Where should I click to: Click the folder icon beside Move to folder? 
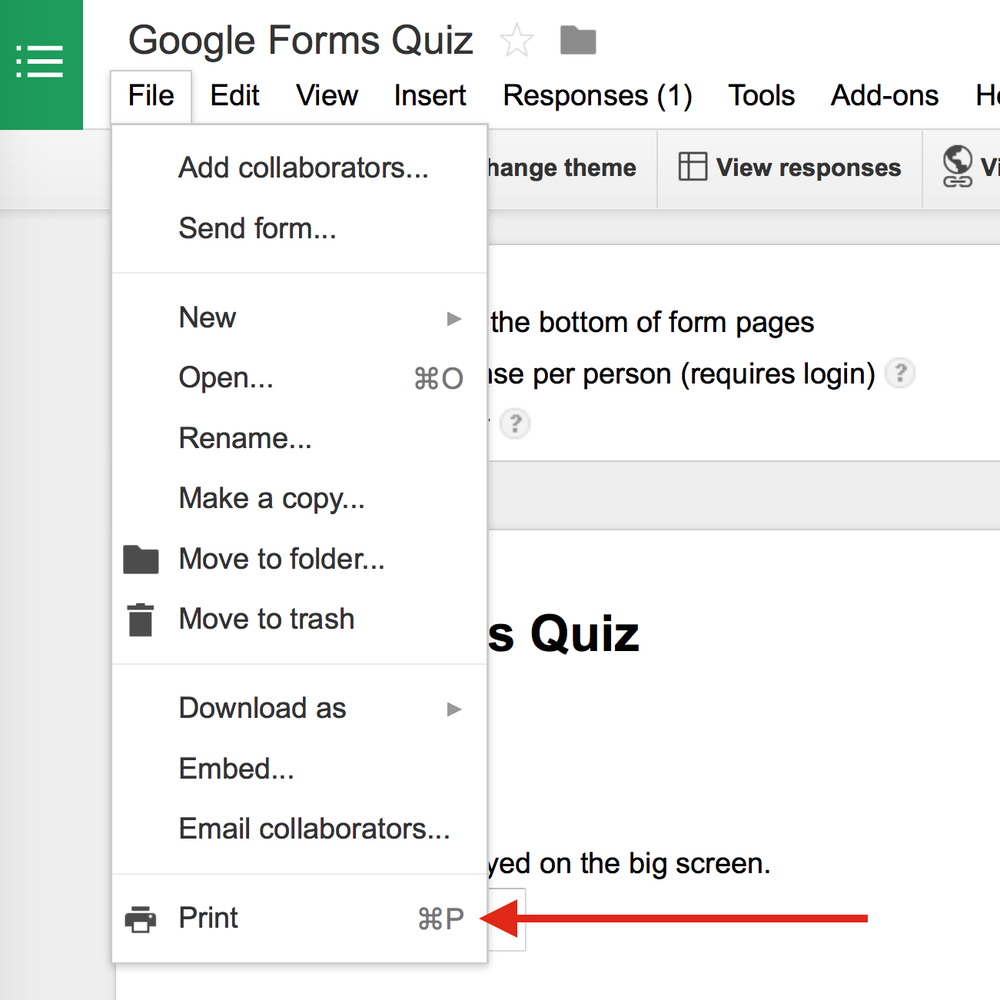tap(140, 559)
